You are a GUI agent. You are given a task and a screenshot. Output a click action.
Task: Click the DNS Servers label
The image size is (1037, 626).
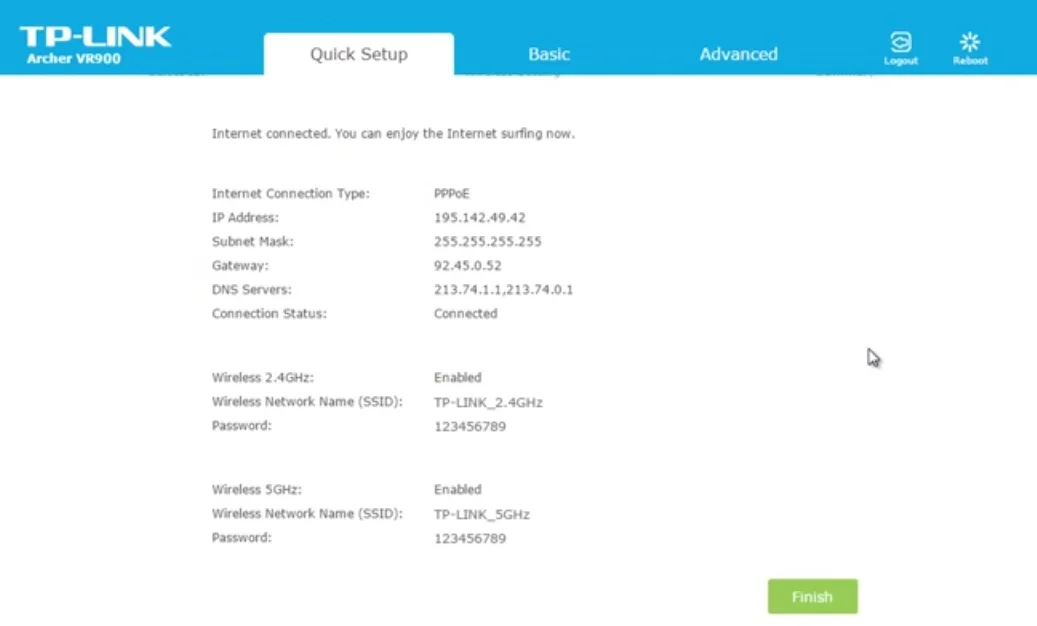(x=251, y=290)
